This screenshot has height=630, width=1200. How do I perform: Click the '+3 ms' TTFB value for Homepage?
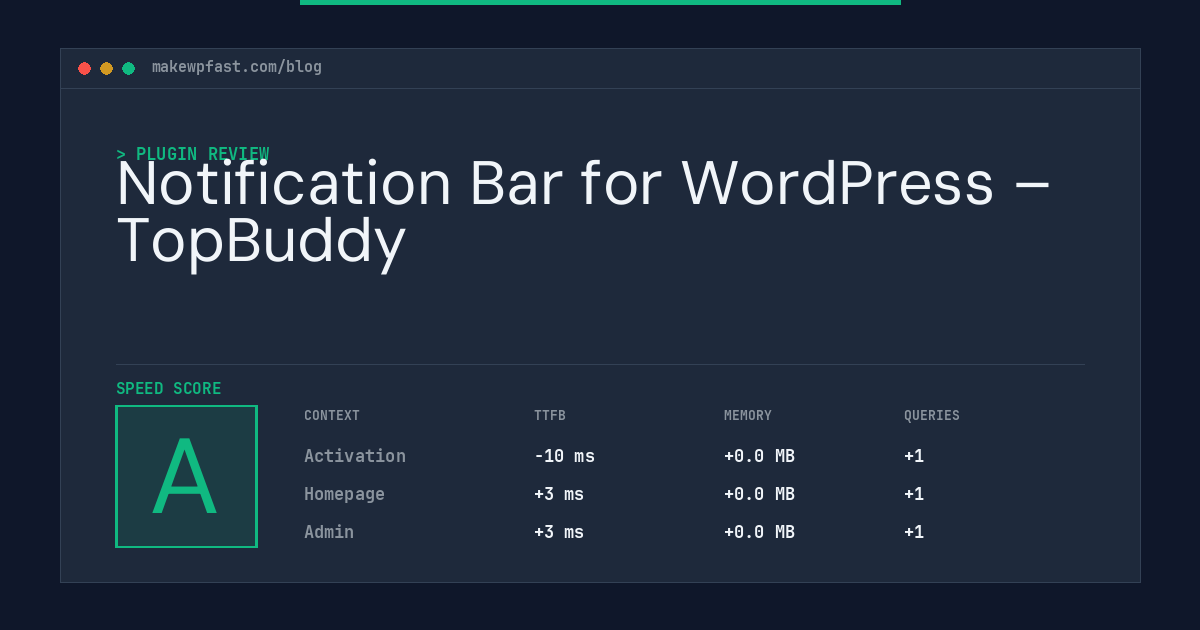(x=559, y=494)
